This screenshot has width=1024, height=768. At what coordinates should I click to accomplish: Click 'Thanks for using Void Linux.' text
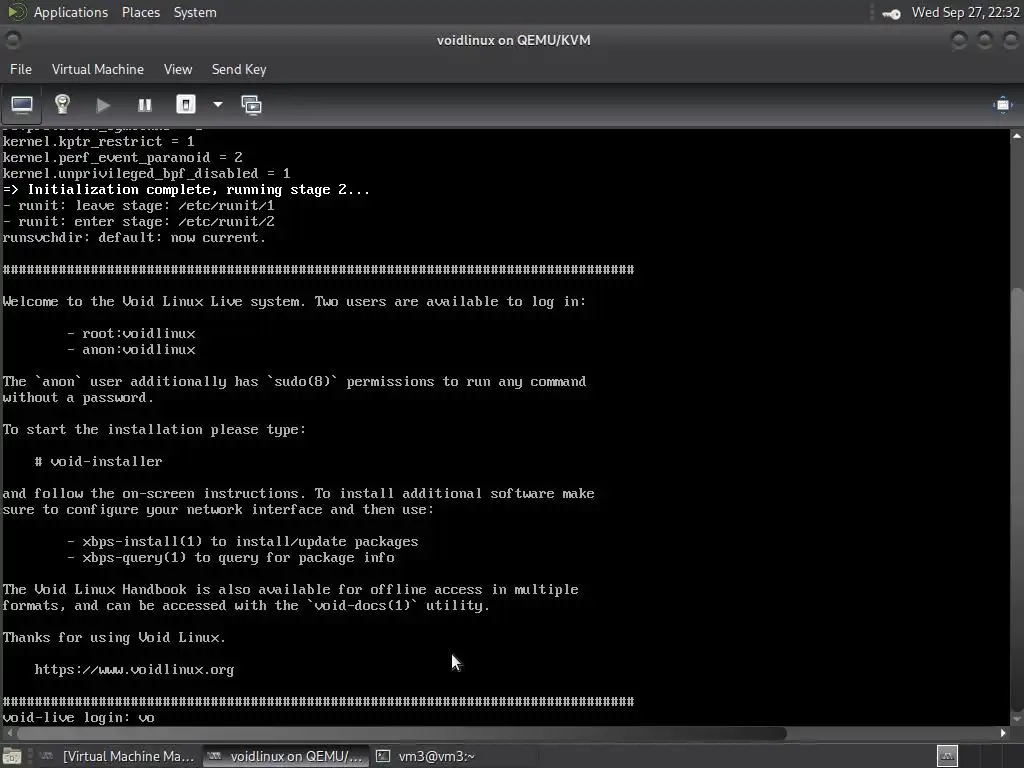coord(114,637)
